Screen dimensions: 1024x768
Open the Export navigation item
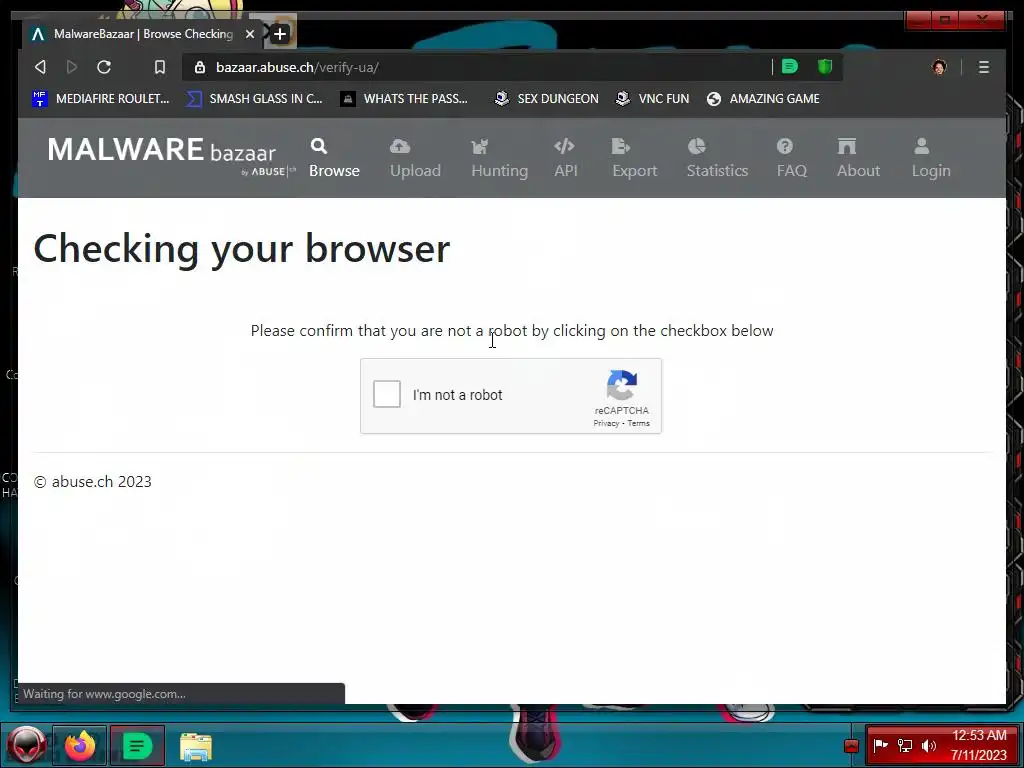click(634, 158)
